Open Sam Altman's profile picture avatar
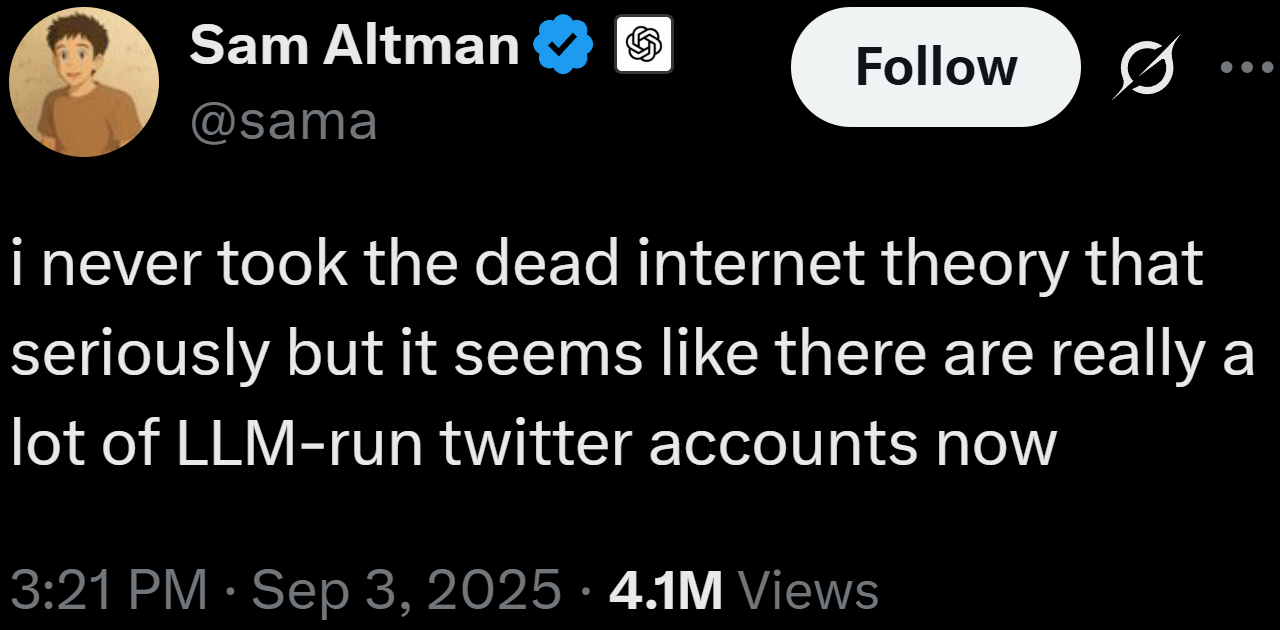 84,82
